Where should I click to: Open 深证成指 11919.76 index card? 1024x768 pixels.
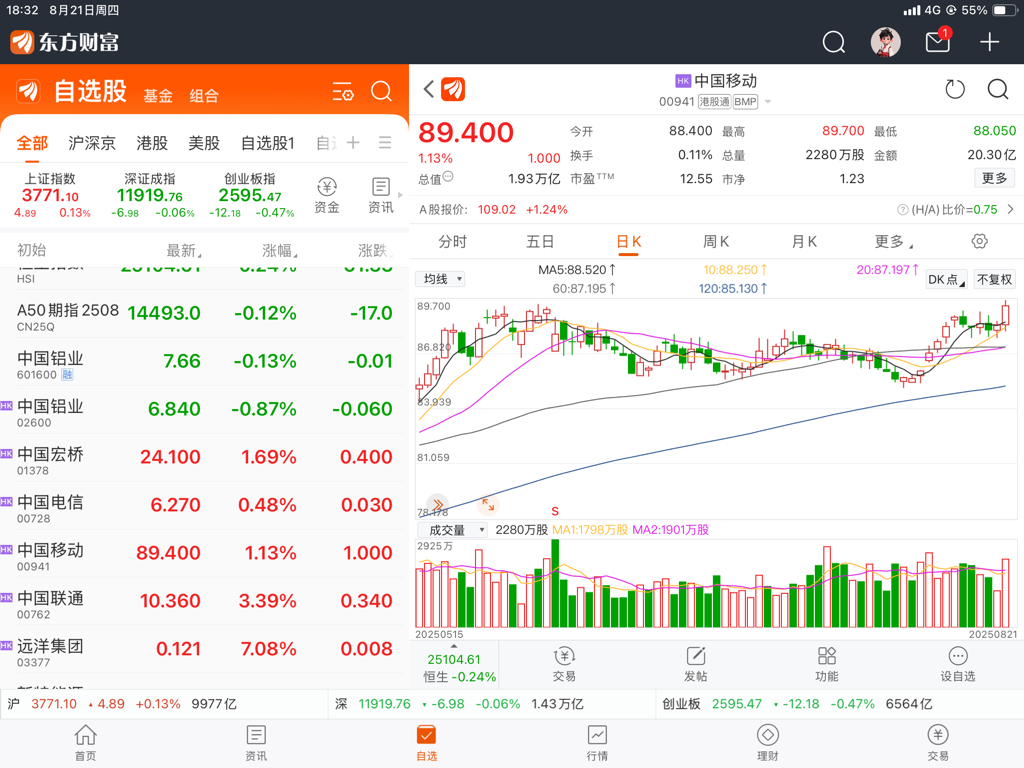point(151,195)
